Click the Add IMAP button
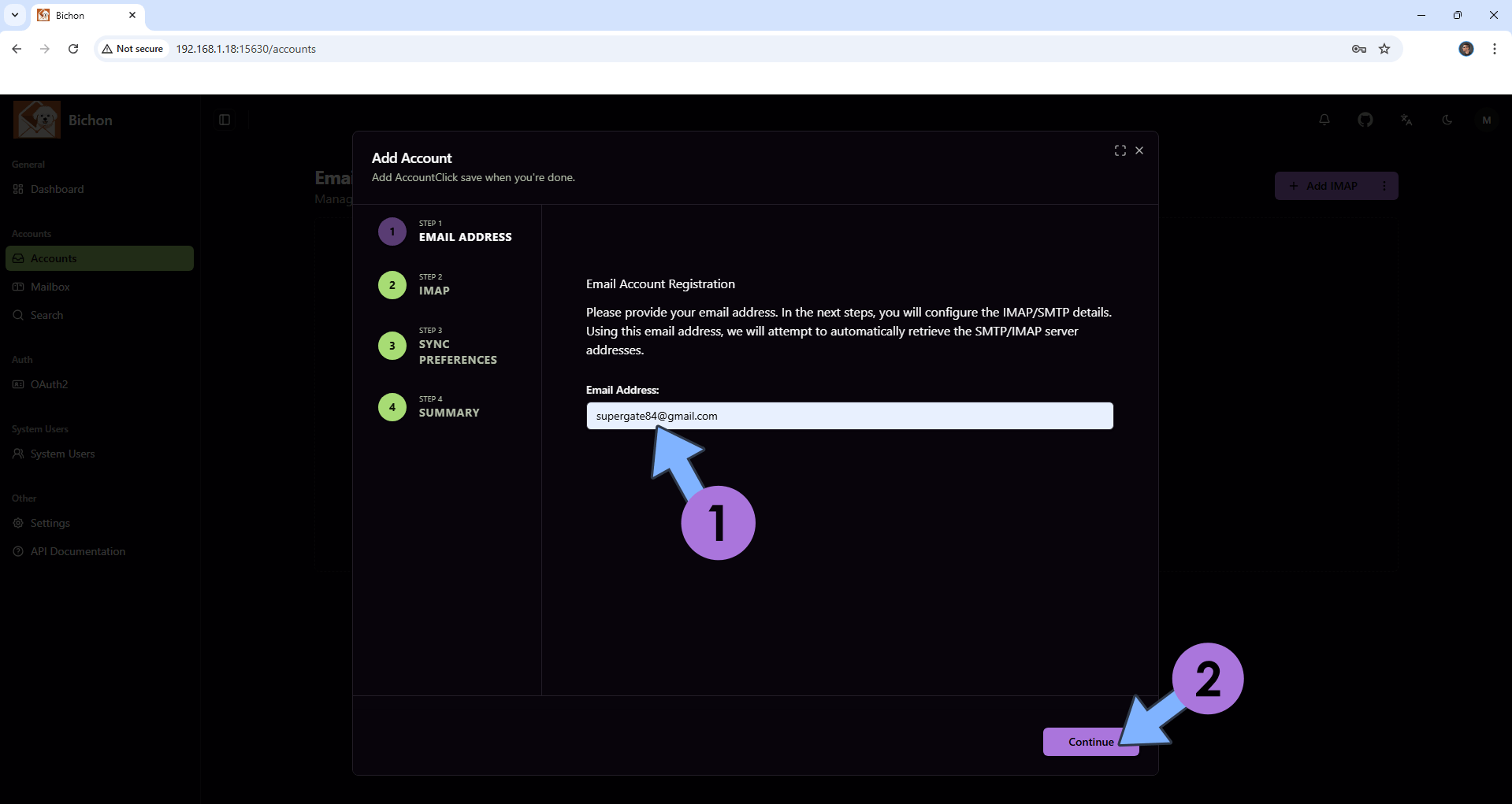This screenshot has height=804, width=1512. (1323, 186)
